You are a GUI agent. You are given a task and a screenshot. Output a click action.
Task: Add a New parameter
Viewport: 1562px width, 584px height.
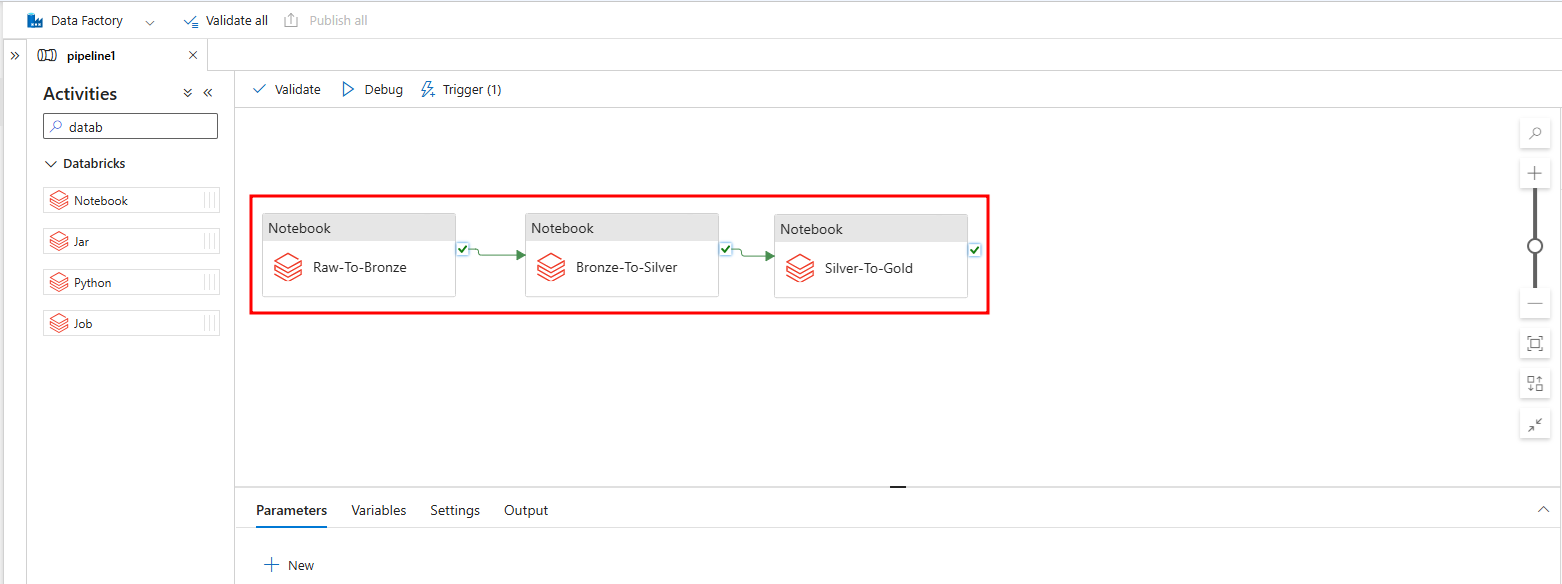(289, 565)
